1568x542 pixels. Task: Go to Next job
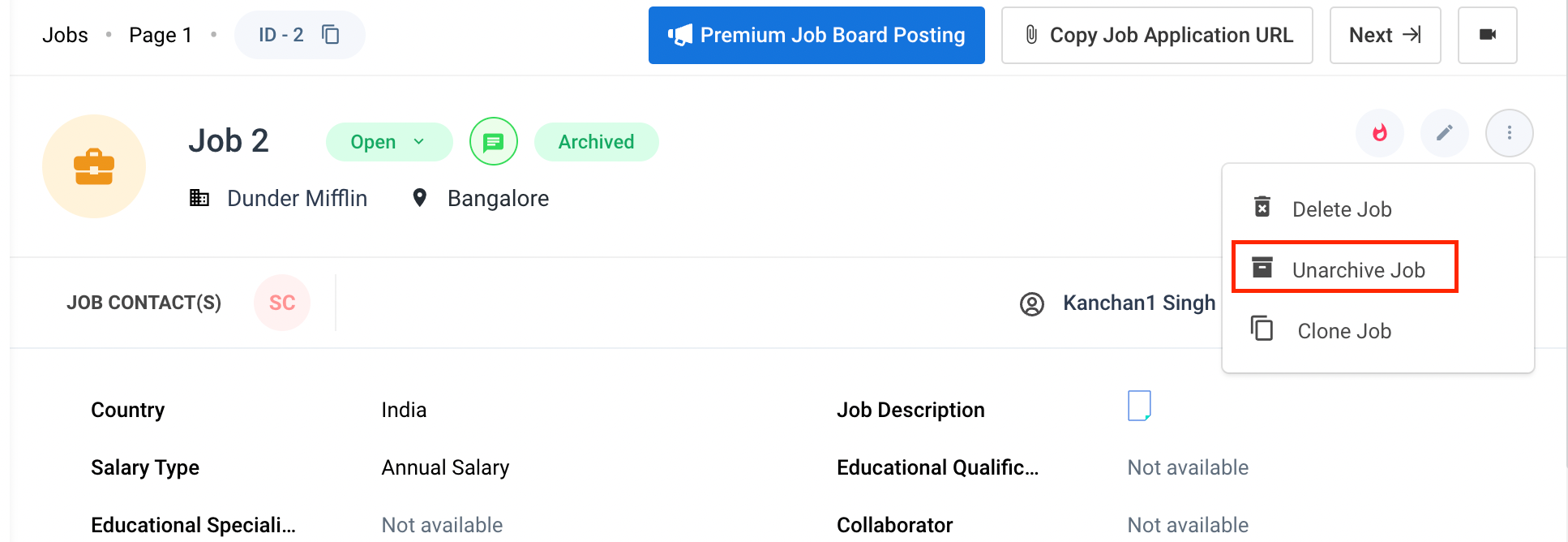(x=1385, y=35)
